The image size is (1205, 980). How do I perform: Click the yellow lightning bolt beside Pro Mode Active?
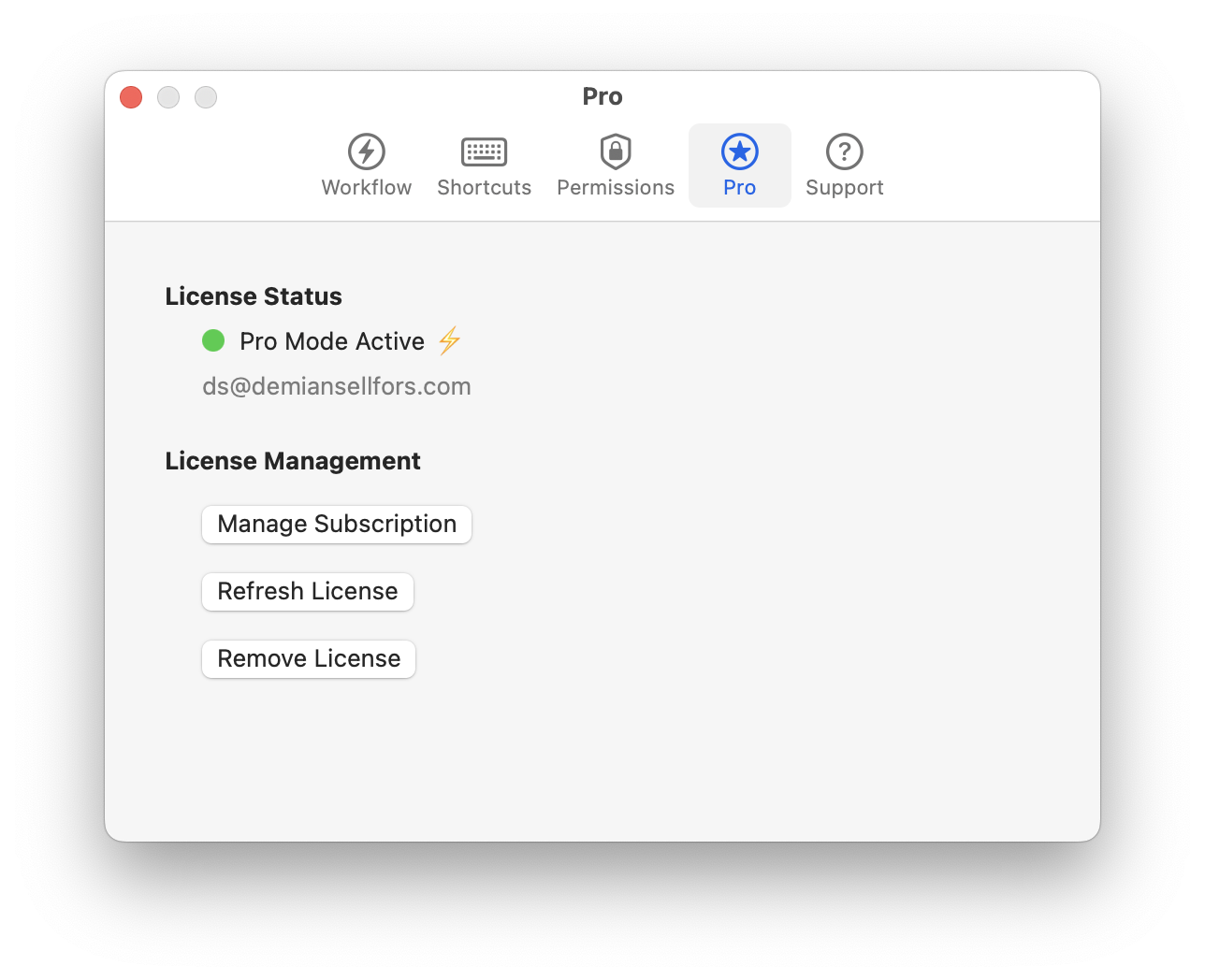(449, 340)
